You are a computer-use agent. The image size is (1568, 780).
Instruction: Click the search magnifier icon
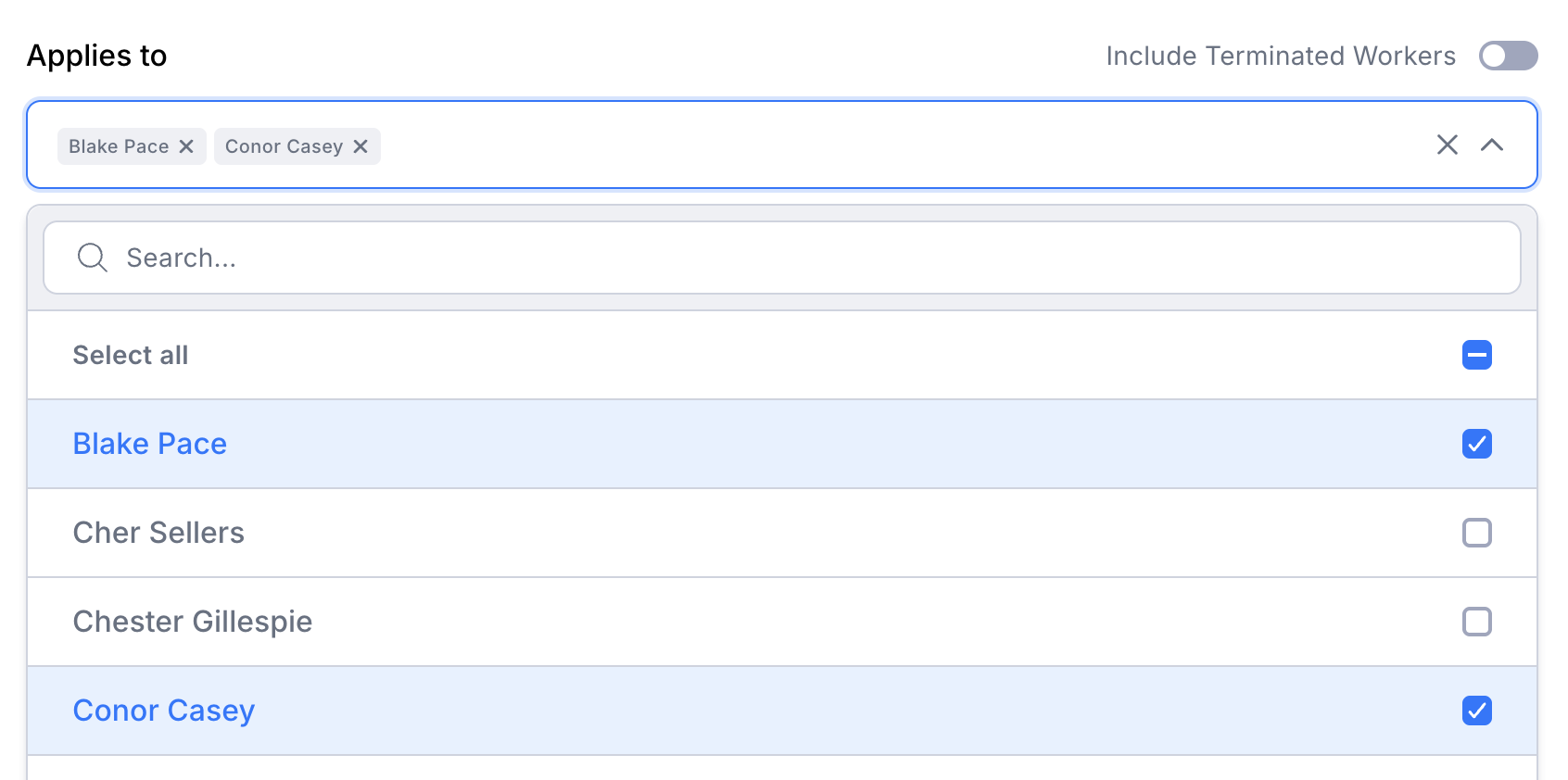pos(93,258)
